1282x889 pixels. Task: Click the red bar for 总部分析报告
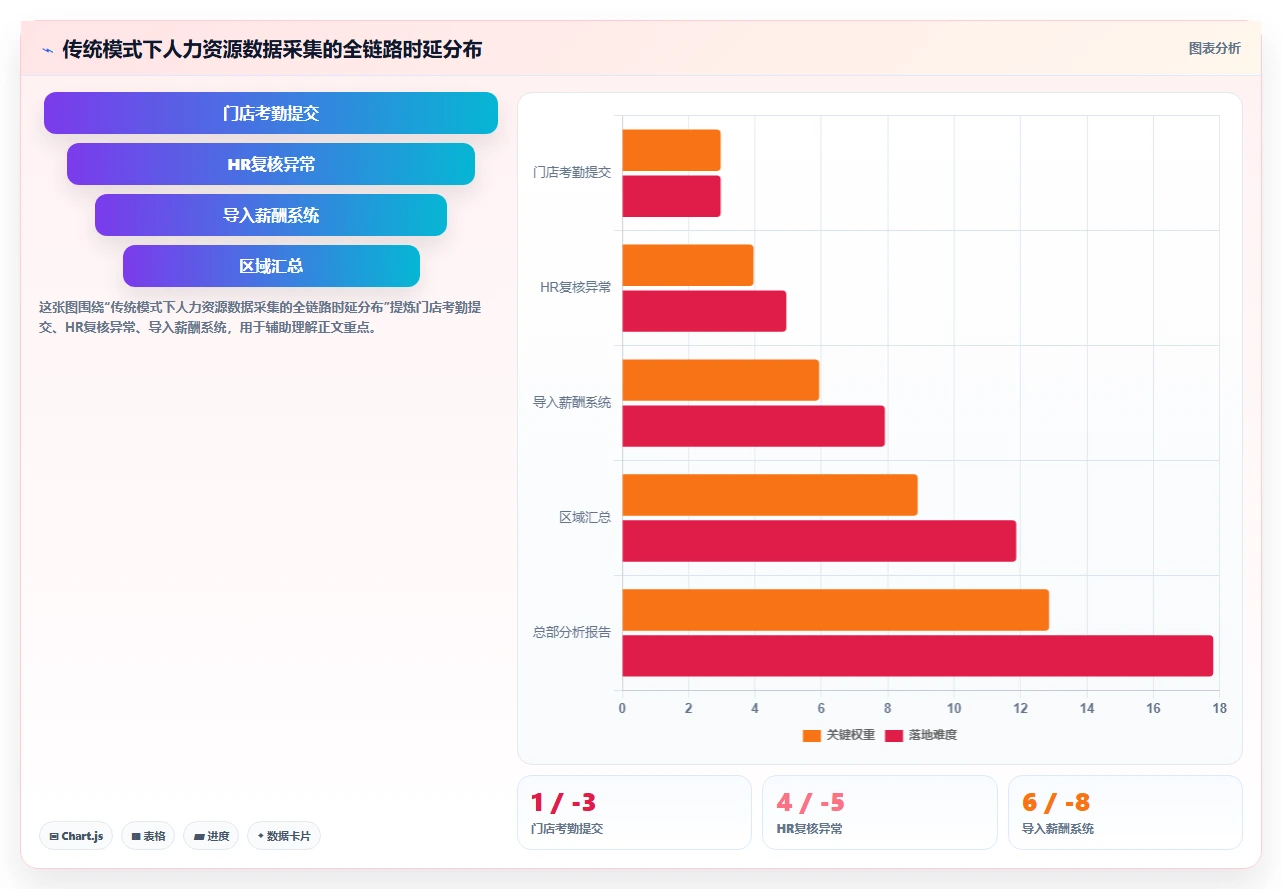pos(918,656)
